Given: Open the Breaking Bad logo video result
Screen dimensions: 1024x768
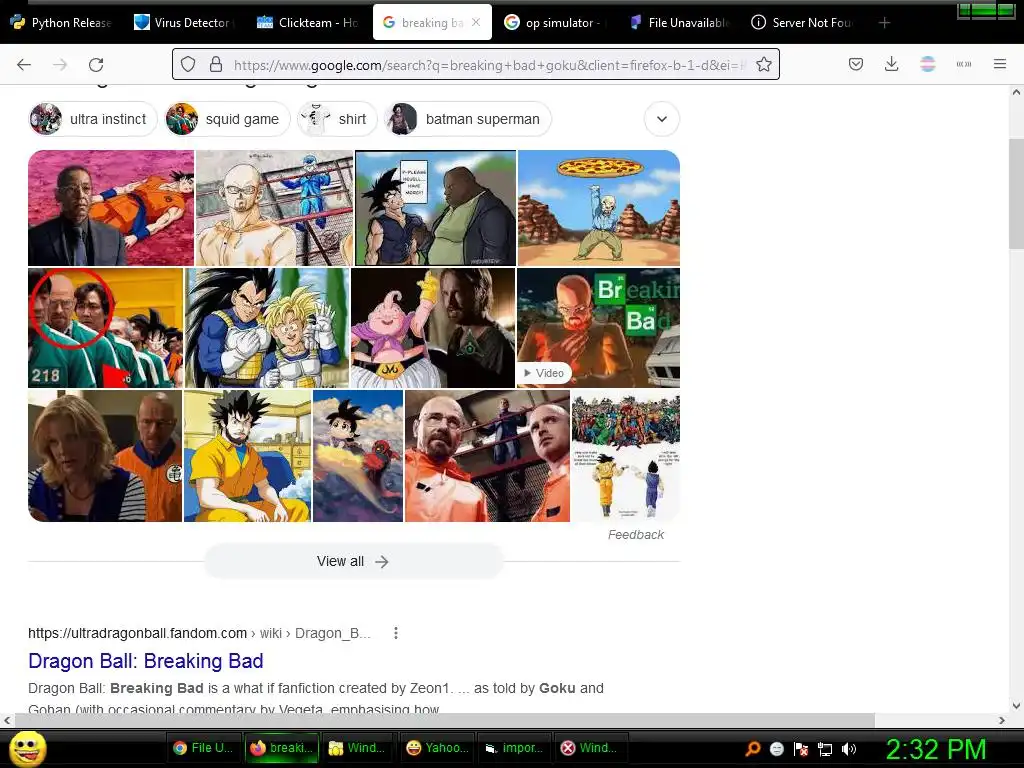Looking at the screenshot, I should [598, 328].
